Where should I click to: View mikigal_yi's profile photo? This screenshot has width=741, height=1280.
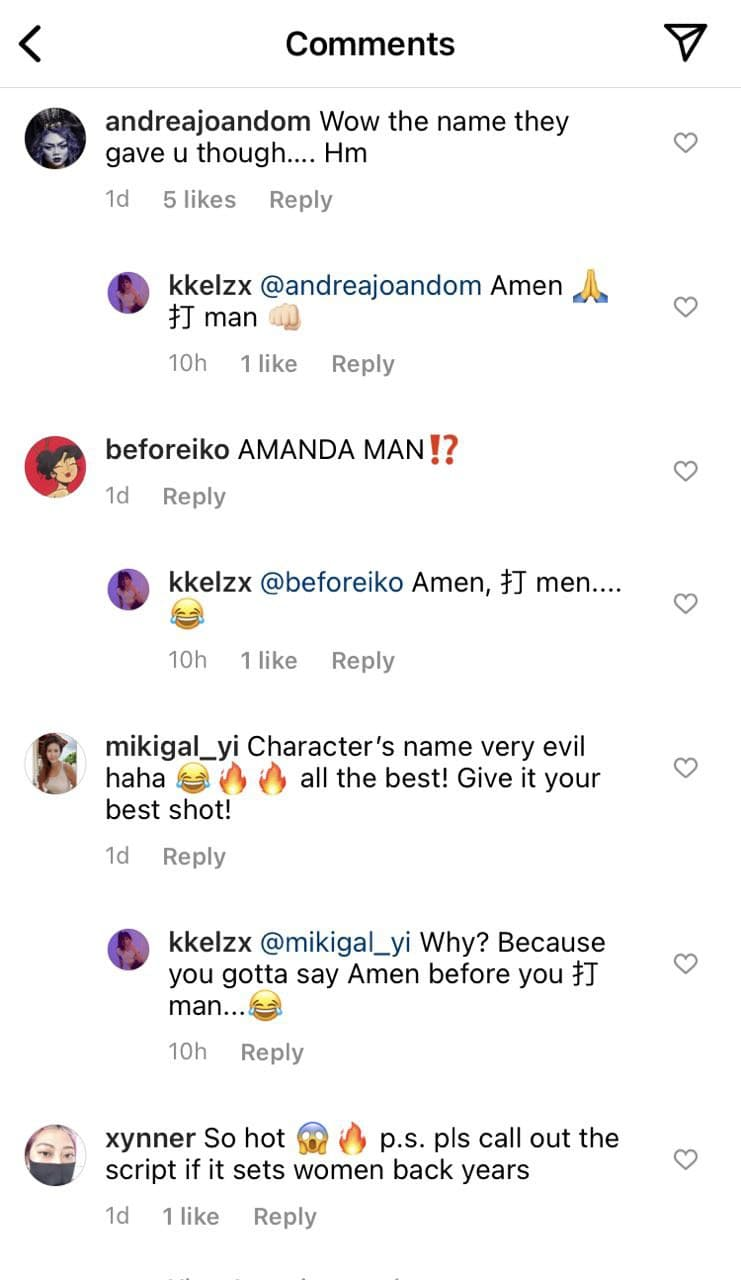55,763
